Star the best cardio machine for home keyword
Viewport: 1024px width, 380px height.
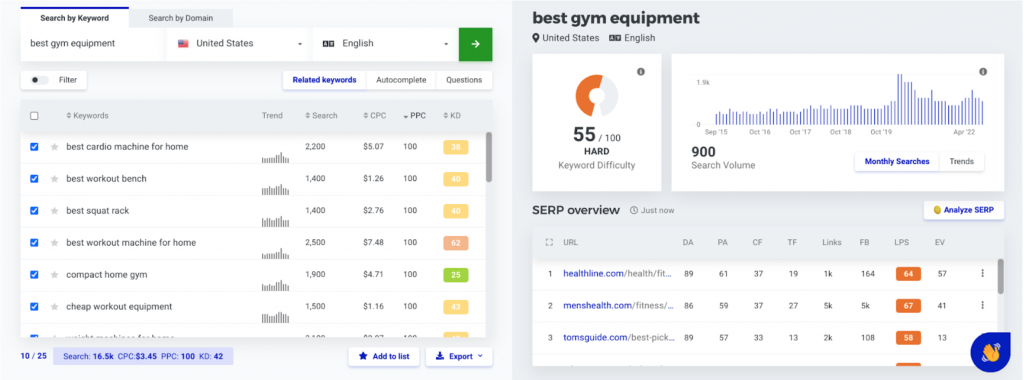pyautogui.click(x=55, y=147)
